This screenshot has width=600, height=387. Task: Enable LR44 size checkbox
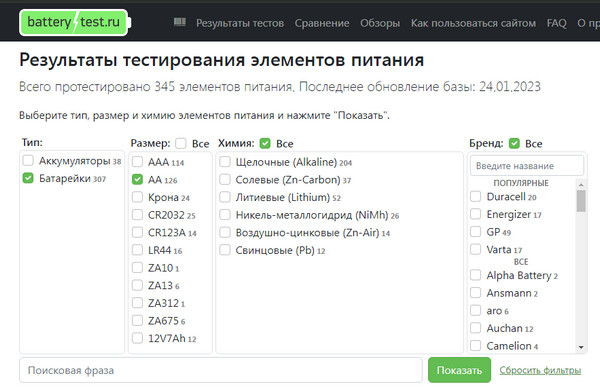tap(137, 250)
